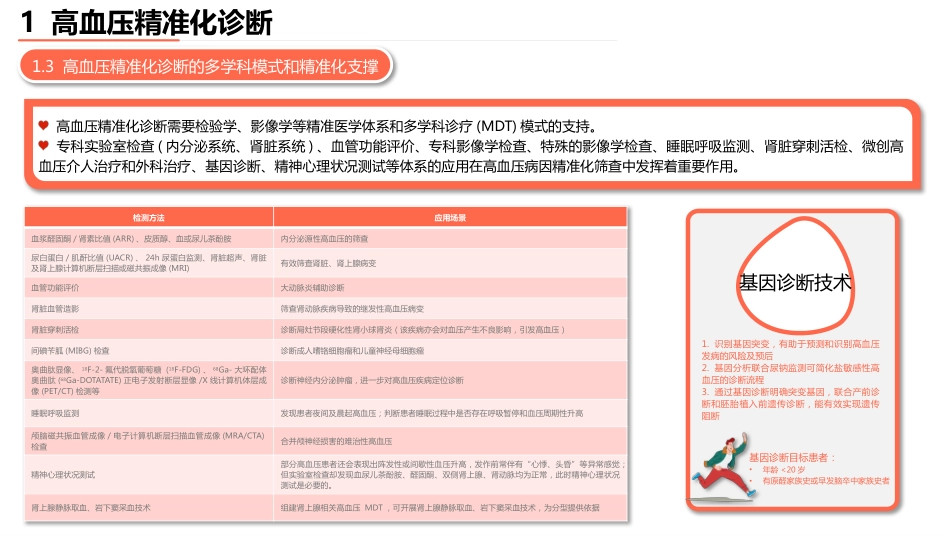Viewport: 950px width, 535px height.
Task: Click the running man illustration
Action: click(x=723, y=466)
